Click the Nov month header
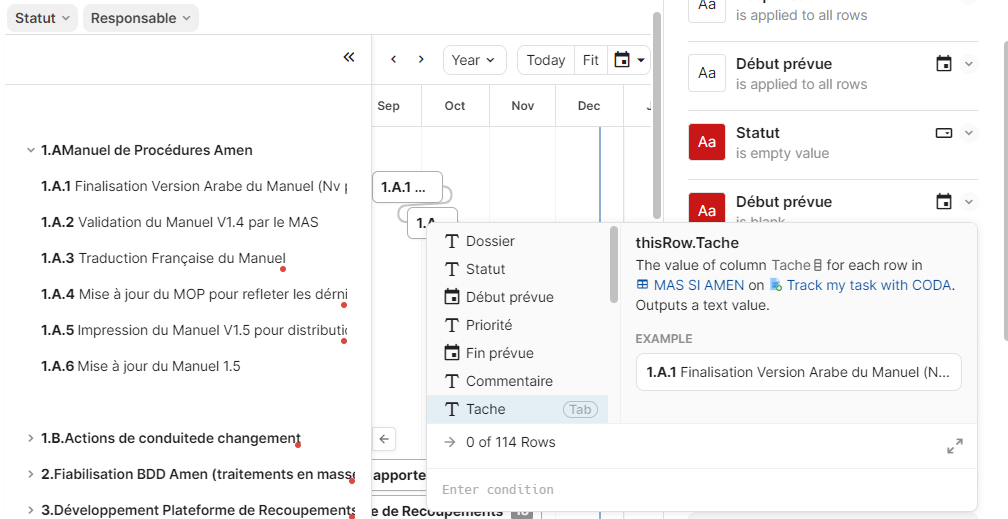The image size is (1008, 519). coord(523,105)
